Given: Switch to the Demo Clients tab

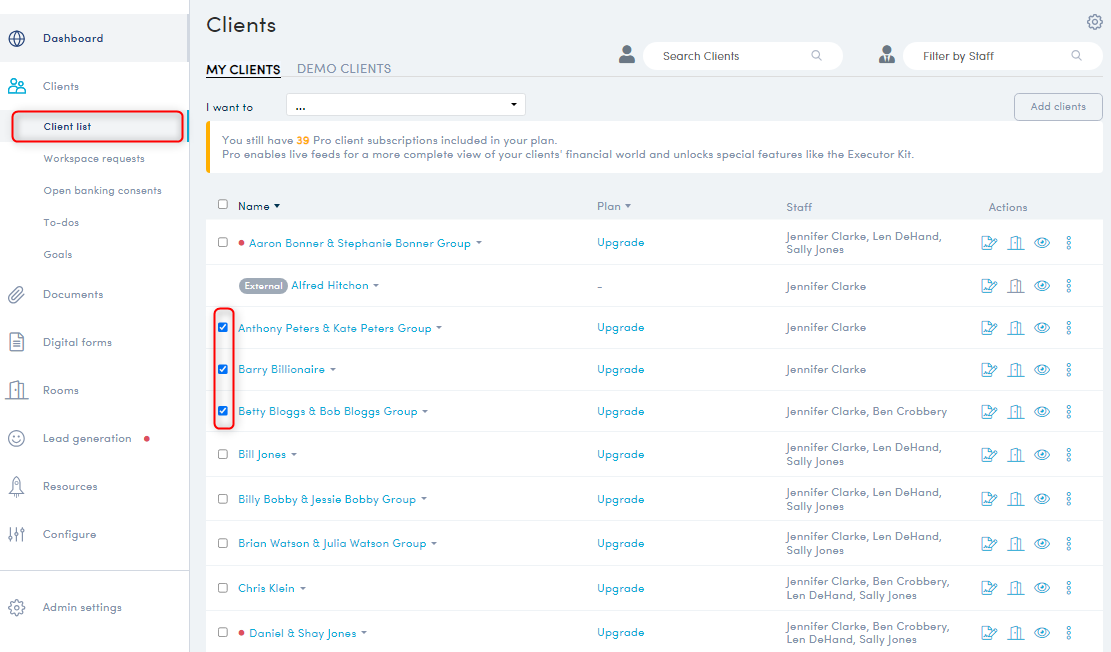Looking at the screenshot, I should point(344,69).
